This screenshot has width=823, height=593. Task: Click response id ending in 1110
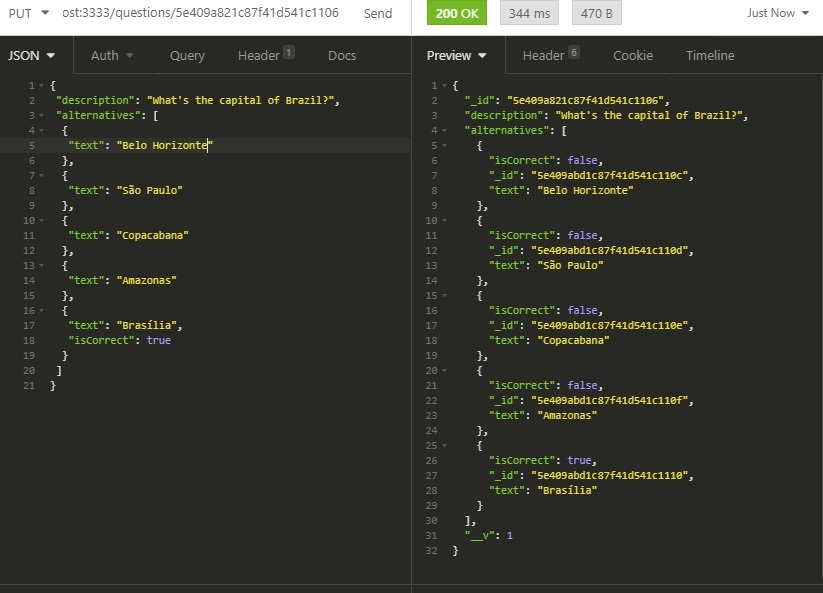click(x=609, y=475)
